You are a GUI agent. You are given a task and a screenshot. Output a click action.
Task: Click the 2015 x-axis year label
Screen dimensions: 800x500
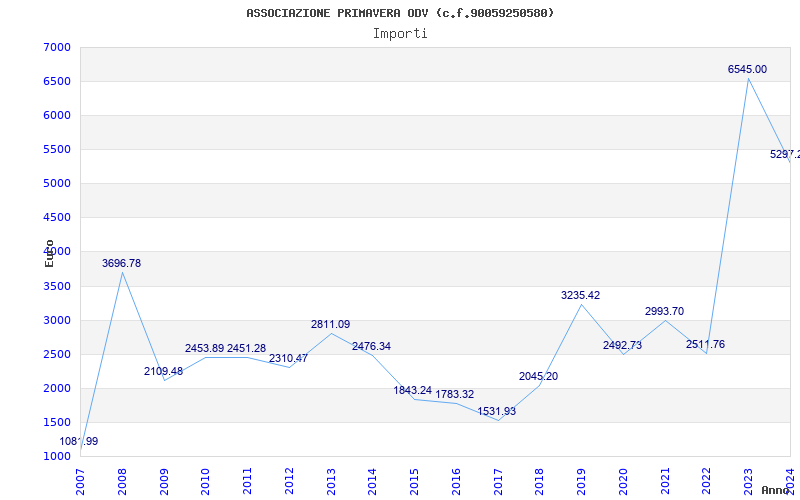tap(414, 482)
